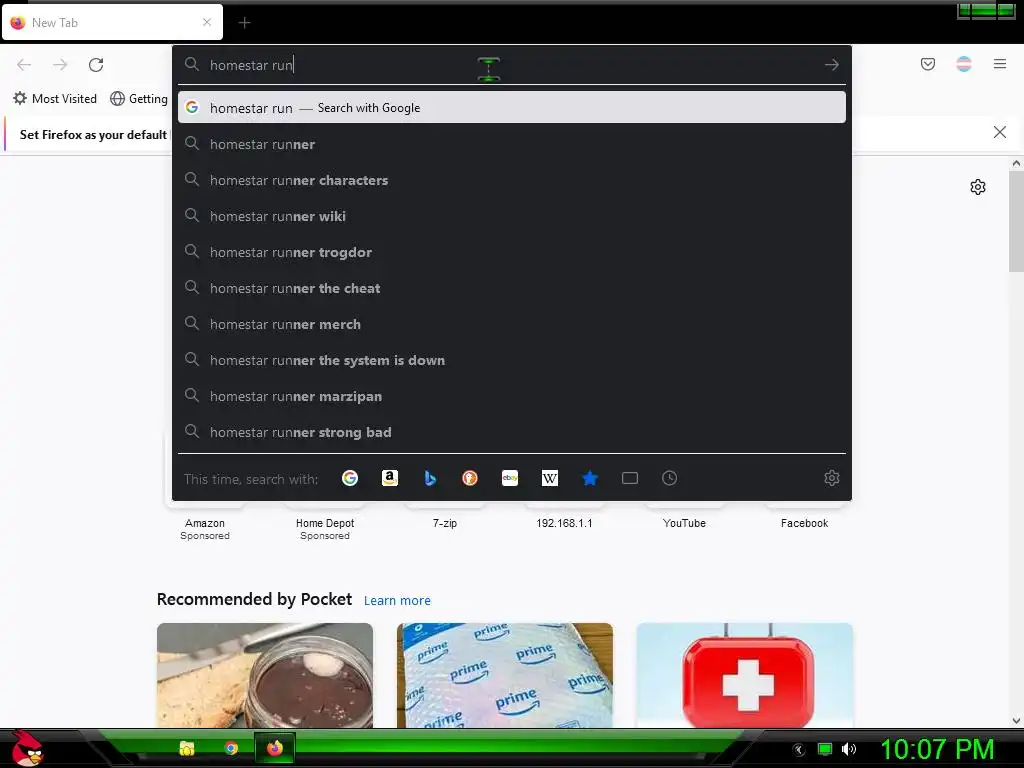Choose Bing one-off search engine icon
Viewport: 1024px width, 768px height.
point(430,478)
